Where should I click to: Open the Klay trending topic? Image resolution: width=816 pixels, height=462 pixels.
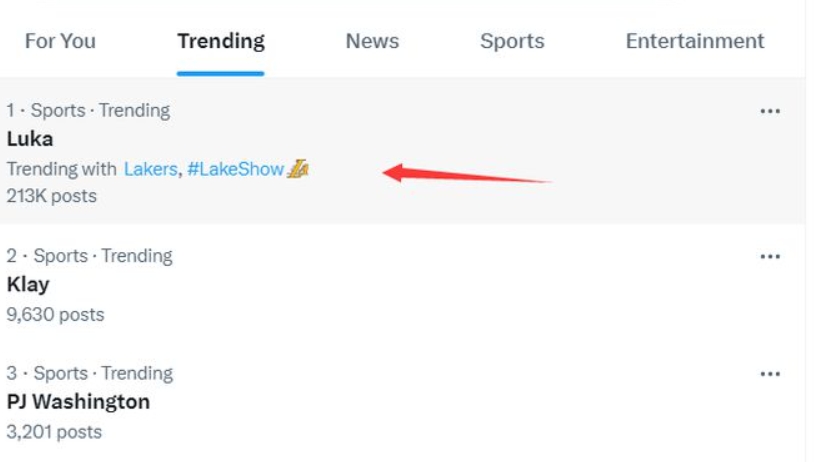(x=28, y=285)
